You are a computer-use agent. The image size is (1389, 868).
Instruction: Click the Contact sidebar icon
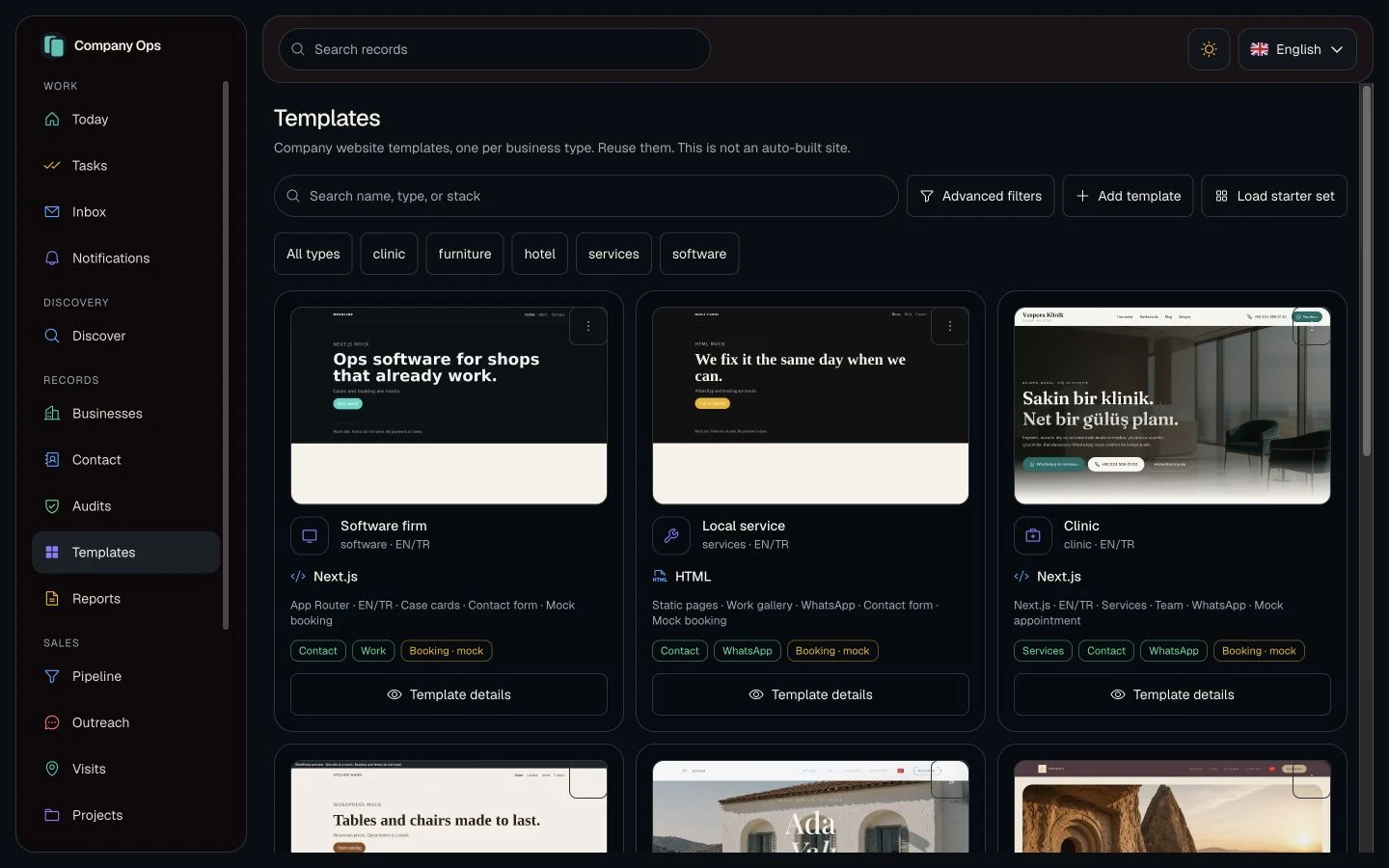52,459
